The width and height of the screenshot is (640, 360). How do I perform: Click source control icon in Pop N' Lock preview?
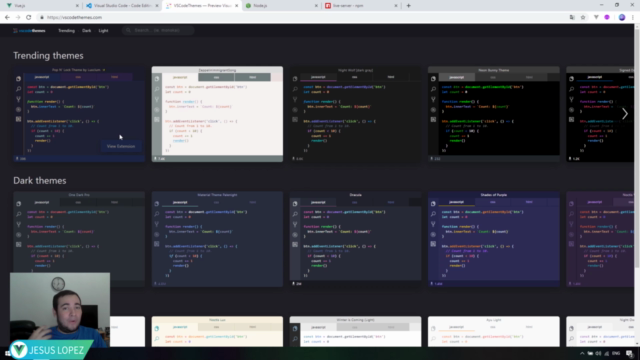point(18,99)
